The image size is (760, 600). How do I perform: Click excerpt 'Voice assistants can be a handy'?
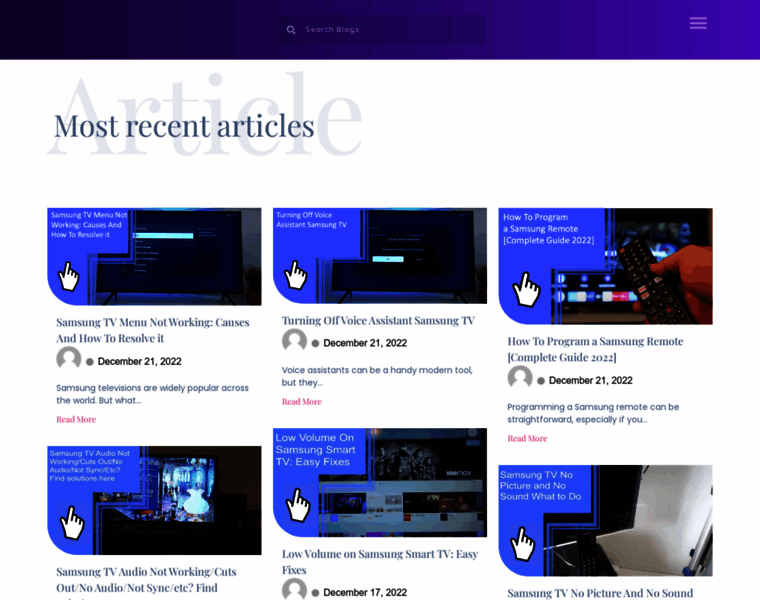tap(377, 376)
